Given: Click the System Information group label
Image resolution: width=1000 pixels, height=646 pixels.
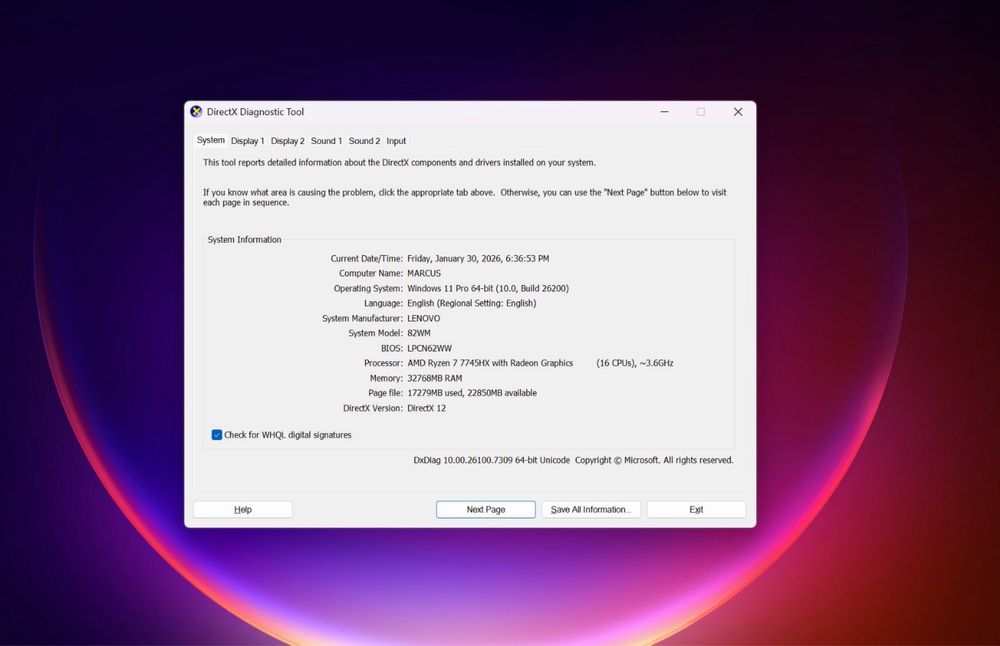Looking at the screenshot, I should click(x=244, y=240).
